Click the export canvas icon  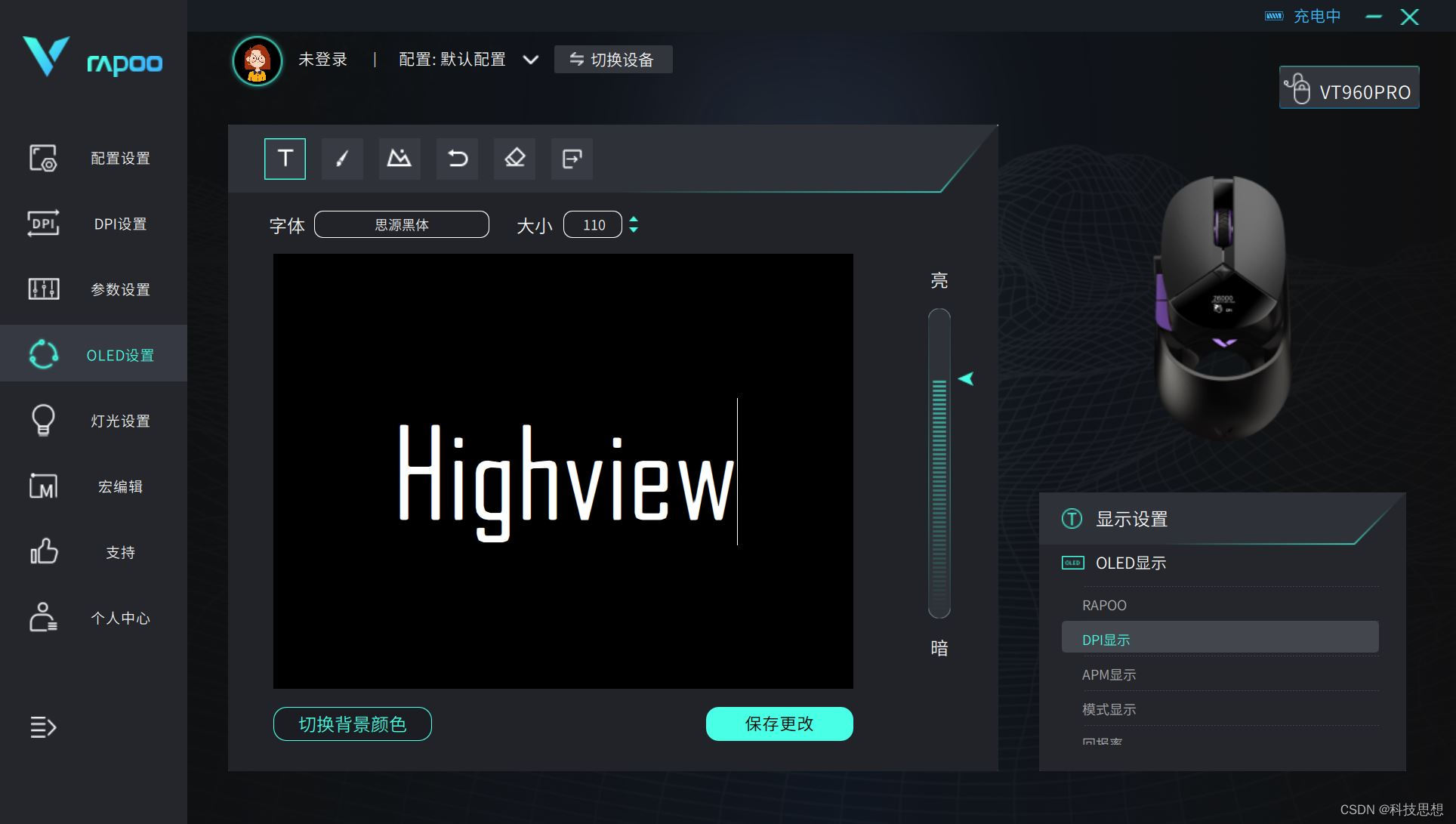[572, 159]
